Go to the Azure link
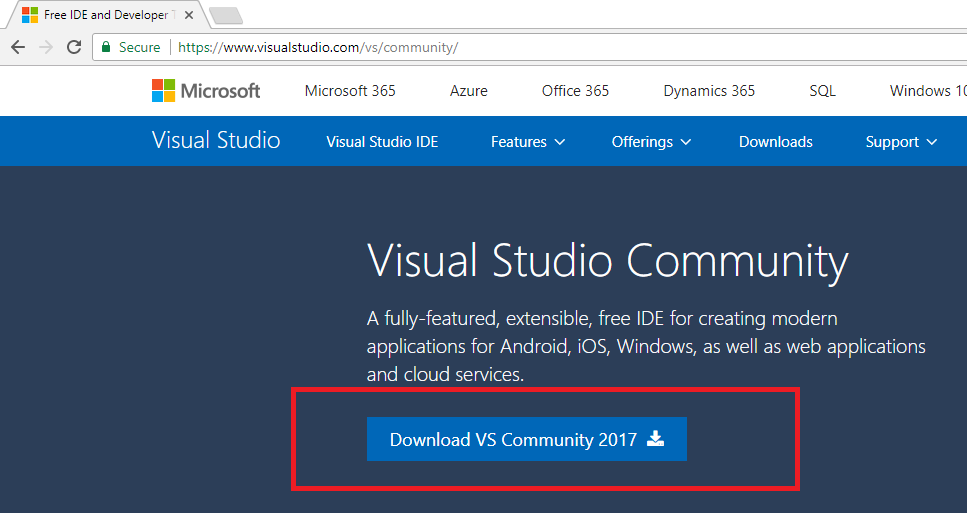Image resolution: width=967 pixels, height=513 pixels. point(469,91)
